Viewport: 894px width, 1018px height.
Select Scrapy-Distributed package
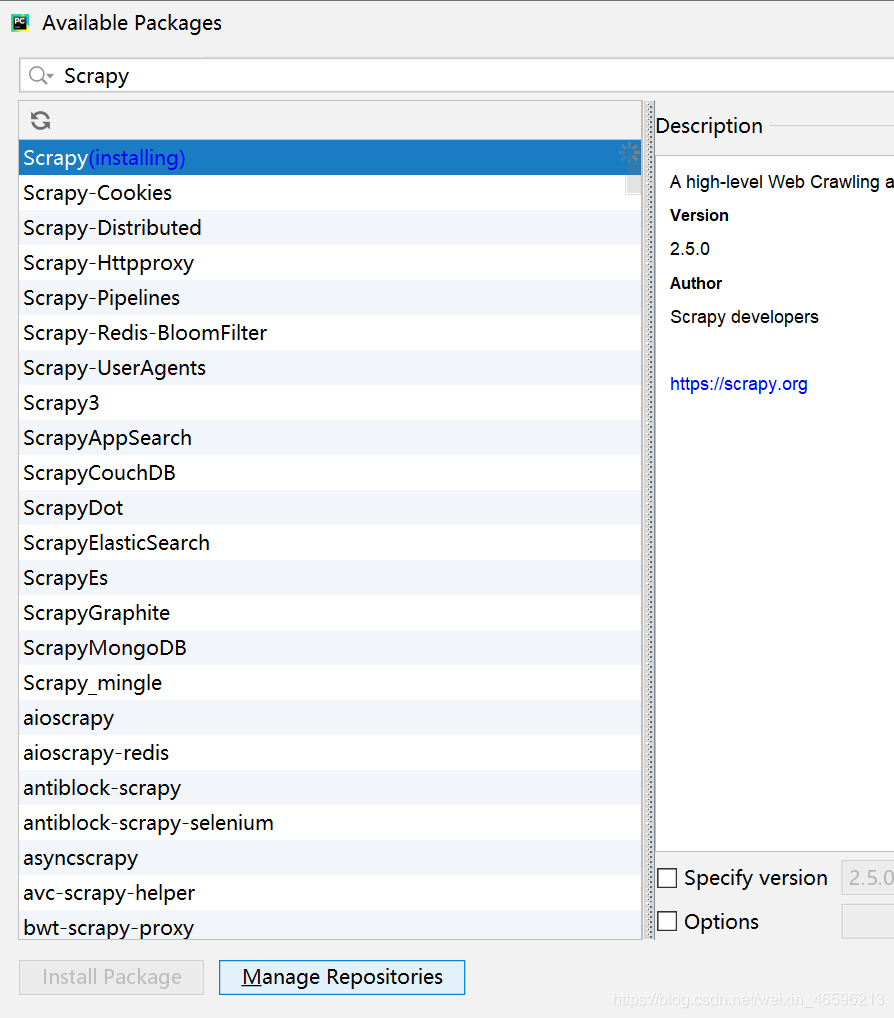coord(330,228)
